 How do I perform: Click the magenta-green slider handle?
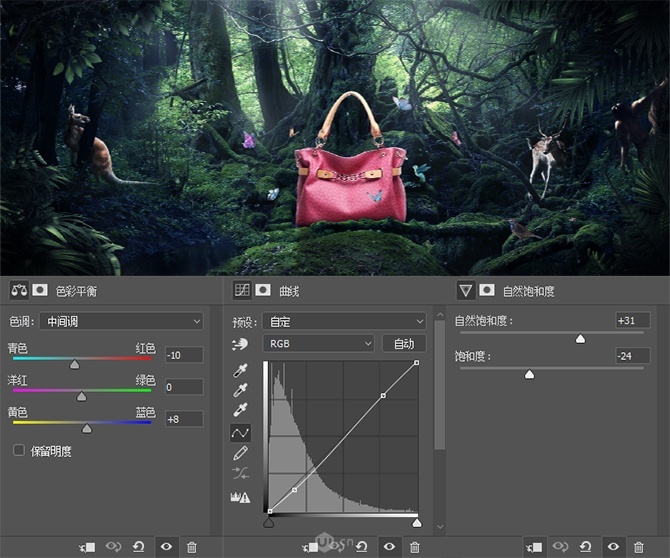click(82, 396)
